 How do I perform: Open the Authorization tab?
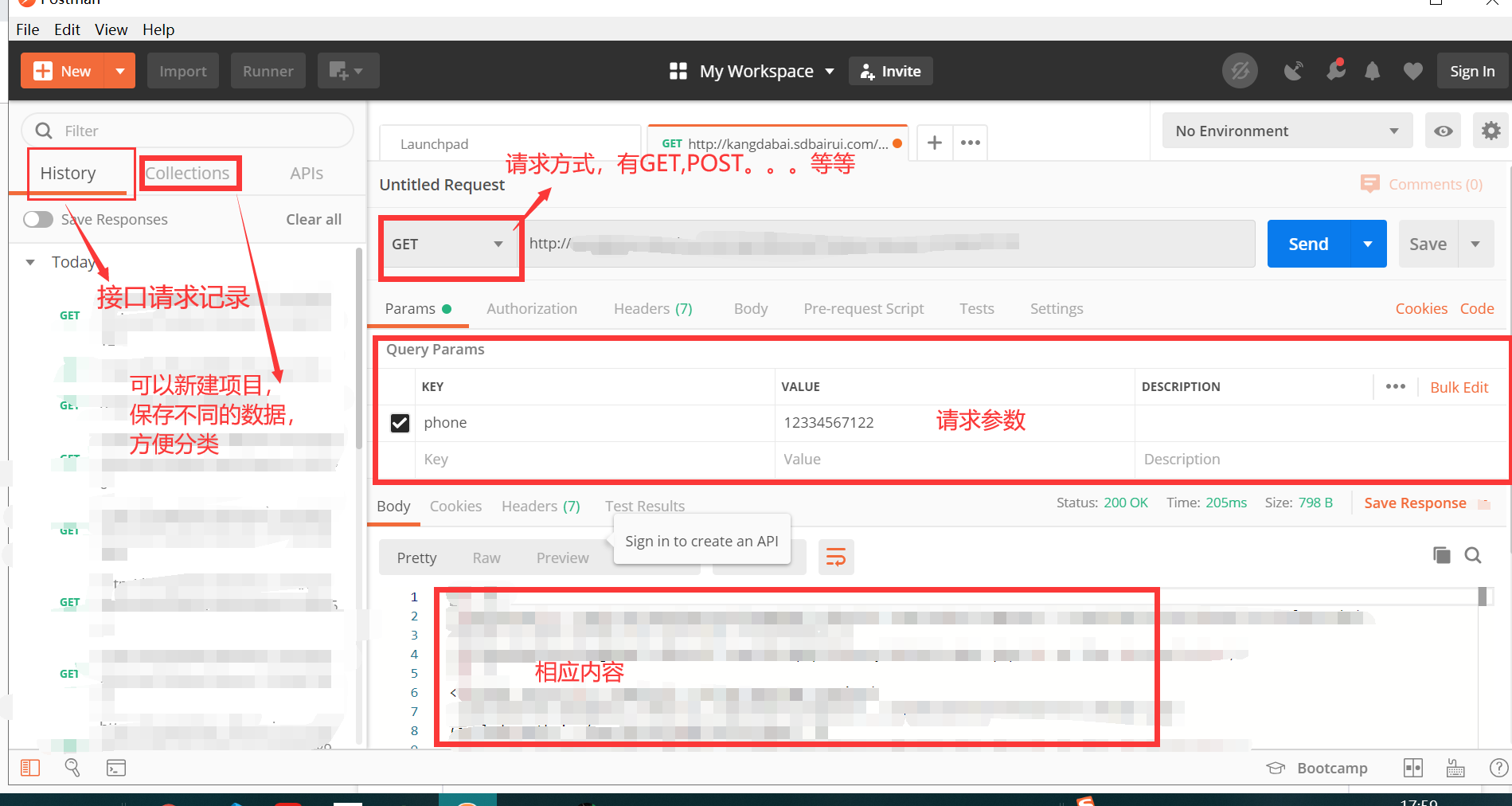532,308
